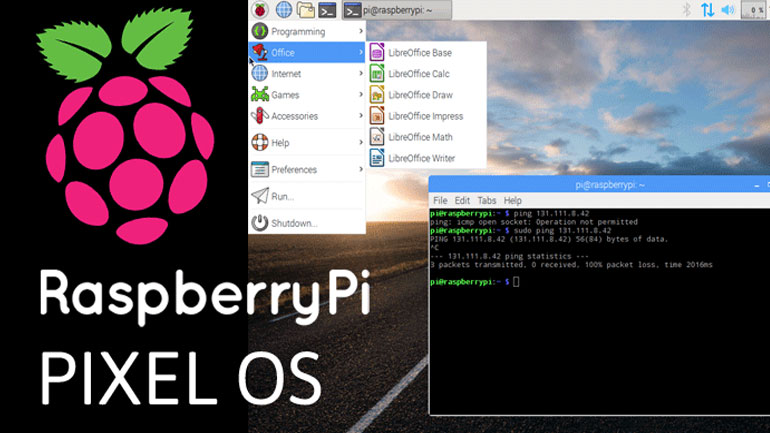Click the LibreOffice Base icon
770x433 pixels.
[377, 52]
